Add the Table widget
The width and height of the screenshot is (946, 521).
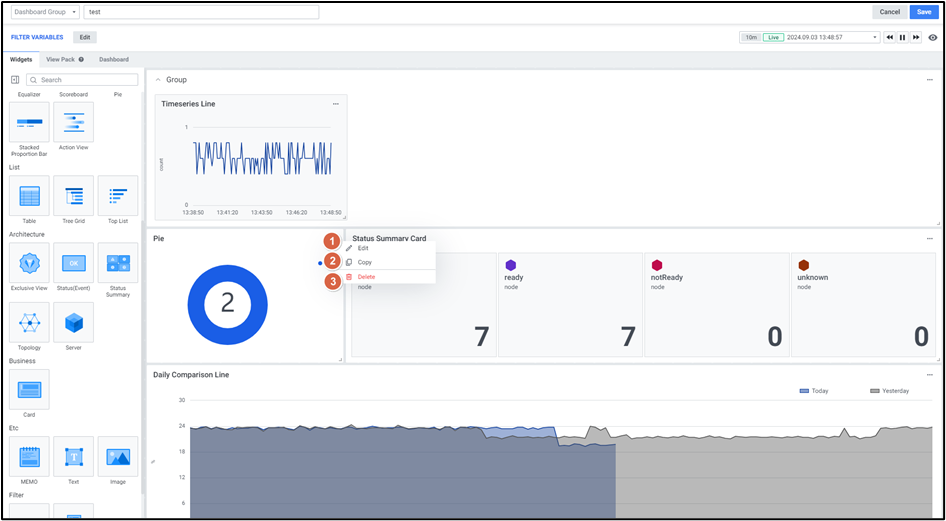tap(29, 196)
